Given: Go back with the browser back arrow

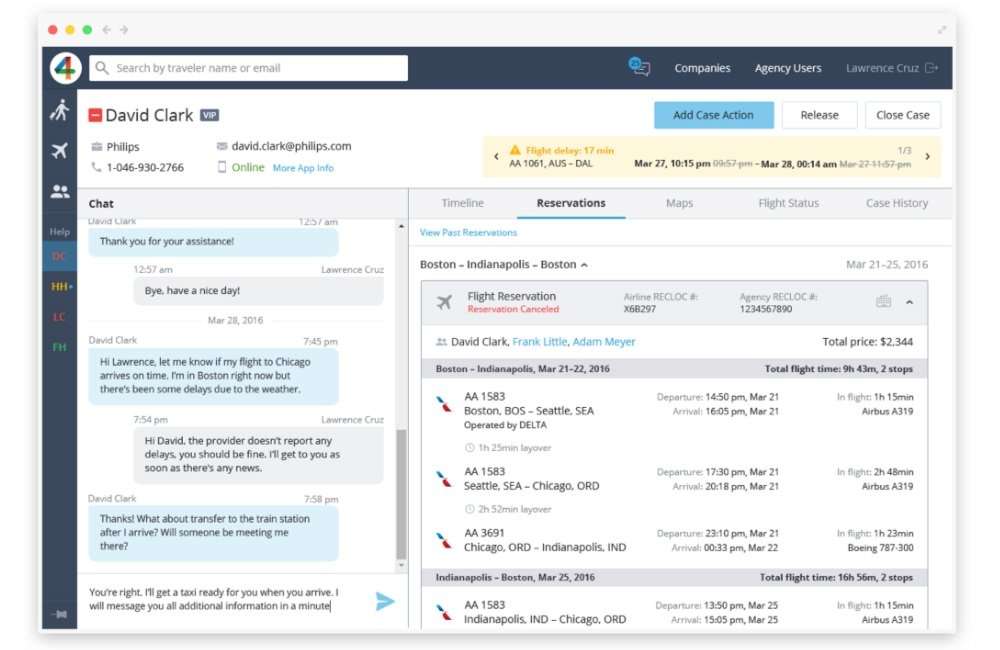Looking at the screenshot, I should coord(107,29).
